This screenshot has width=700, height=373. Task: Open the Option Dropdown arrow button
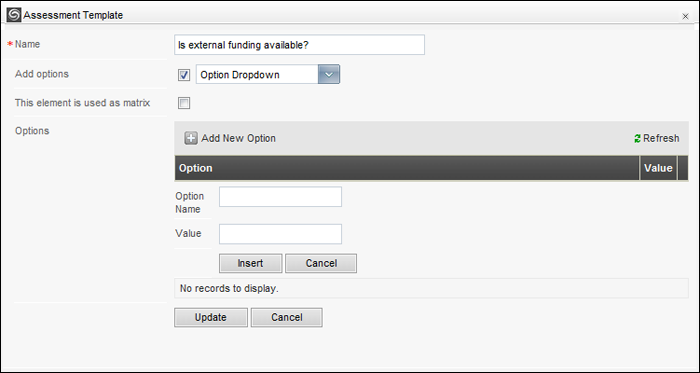click(x=329, y=75)
